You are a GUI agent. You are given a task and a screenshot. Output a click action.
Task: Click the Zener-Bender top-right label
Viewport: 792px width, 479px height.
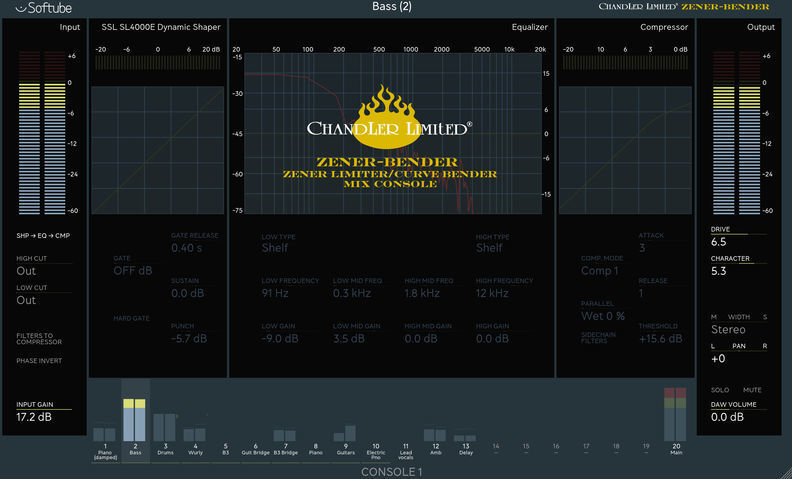(x=725, y=7)
